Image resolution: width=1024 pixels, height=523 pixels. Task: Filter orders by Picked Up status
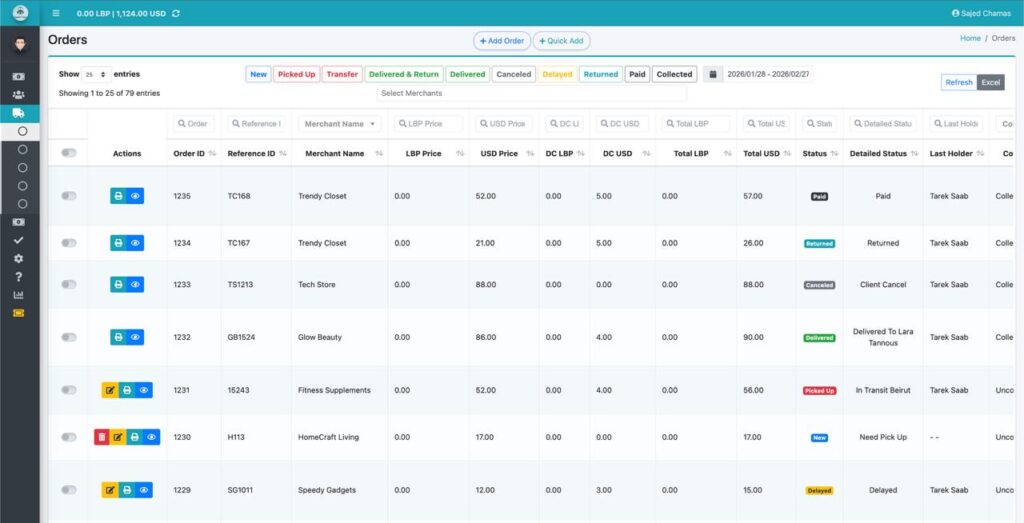tap(296, 74)
